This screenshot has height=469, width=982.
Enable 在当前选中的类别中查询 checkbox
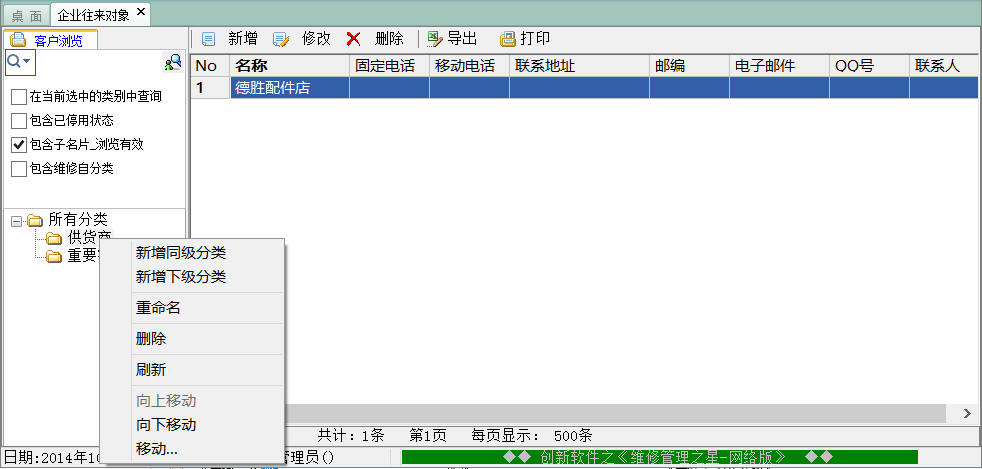pyautogui.click(x=19, y=96)
